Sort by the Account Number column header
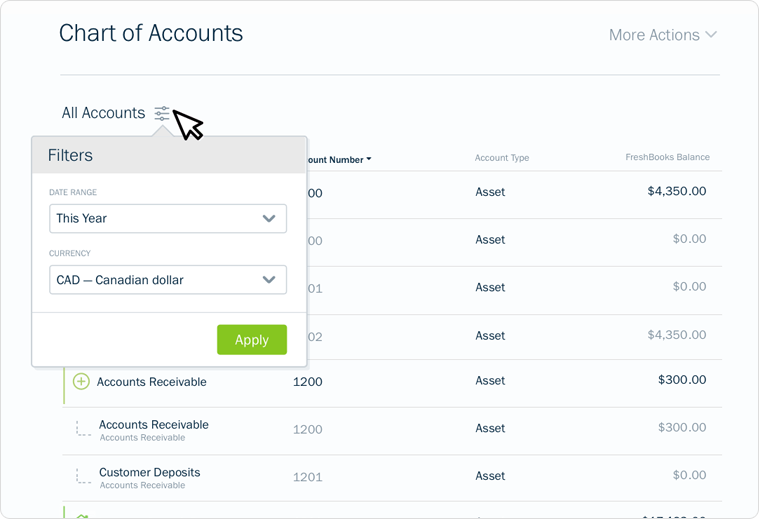The height and width of the screenshot is (520, 760). [335, 159]
